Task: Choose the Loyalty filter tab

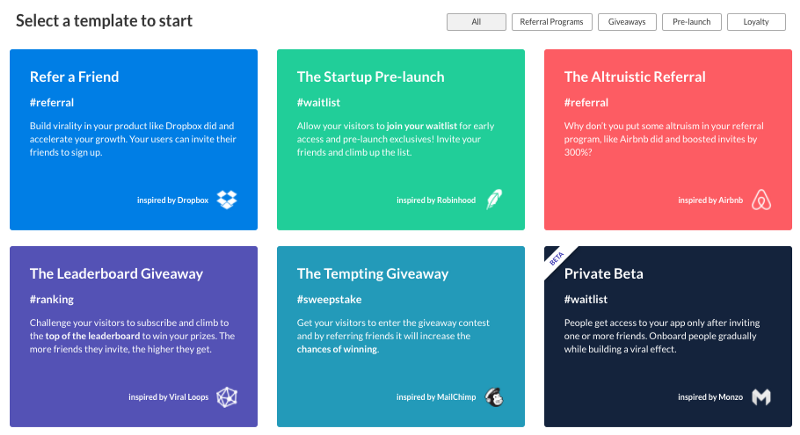Action: [x=756, y=22]
